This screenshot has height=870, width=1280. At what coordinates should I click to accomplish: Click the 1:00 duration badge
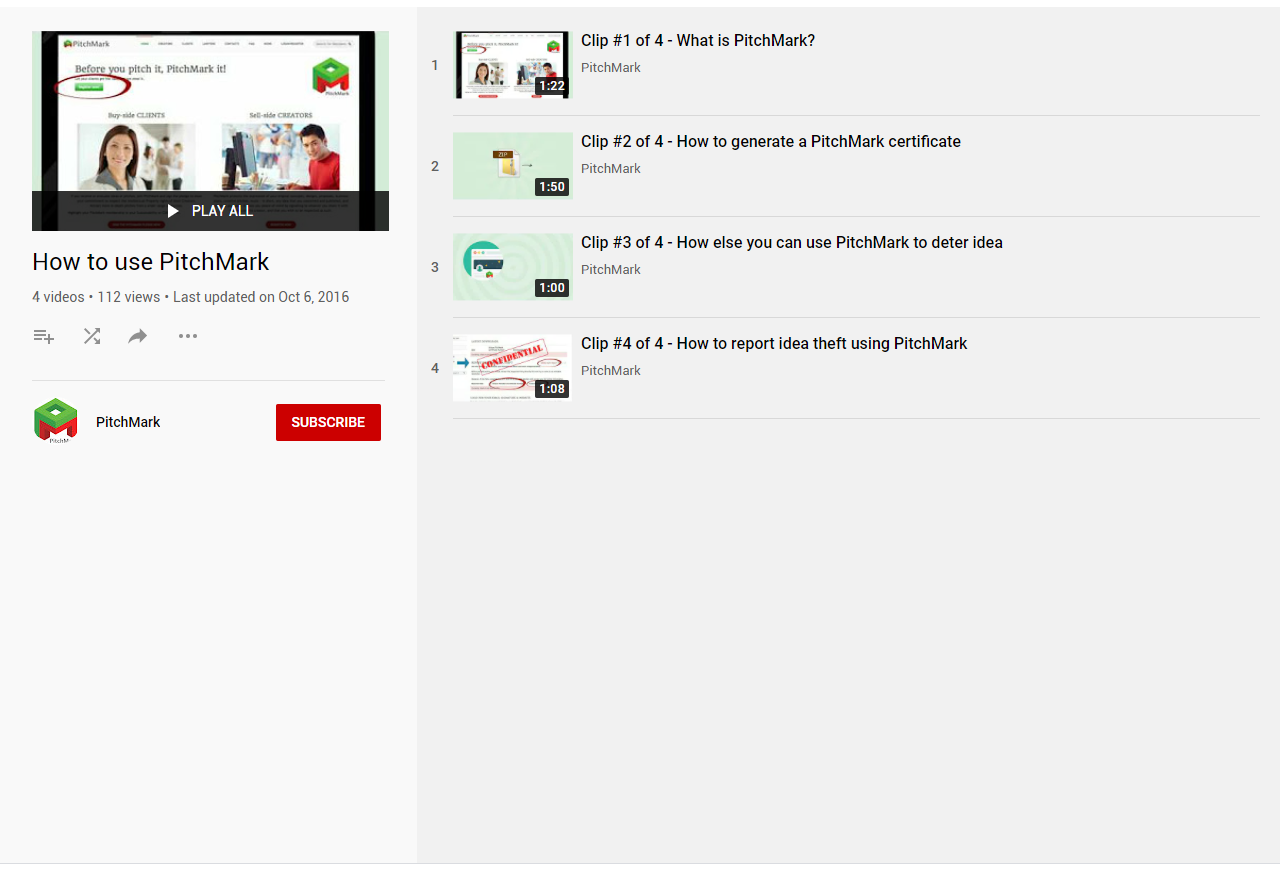click(x=552, y=288)
